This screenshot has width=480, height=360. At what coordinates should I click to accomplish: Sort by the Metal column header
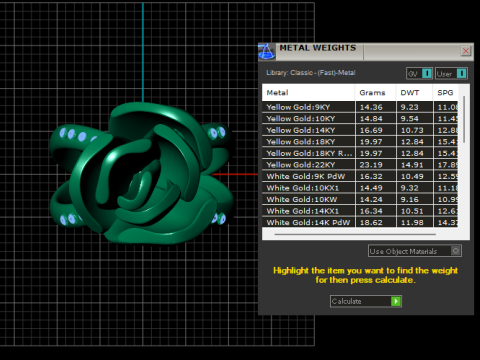308,93
